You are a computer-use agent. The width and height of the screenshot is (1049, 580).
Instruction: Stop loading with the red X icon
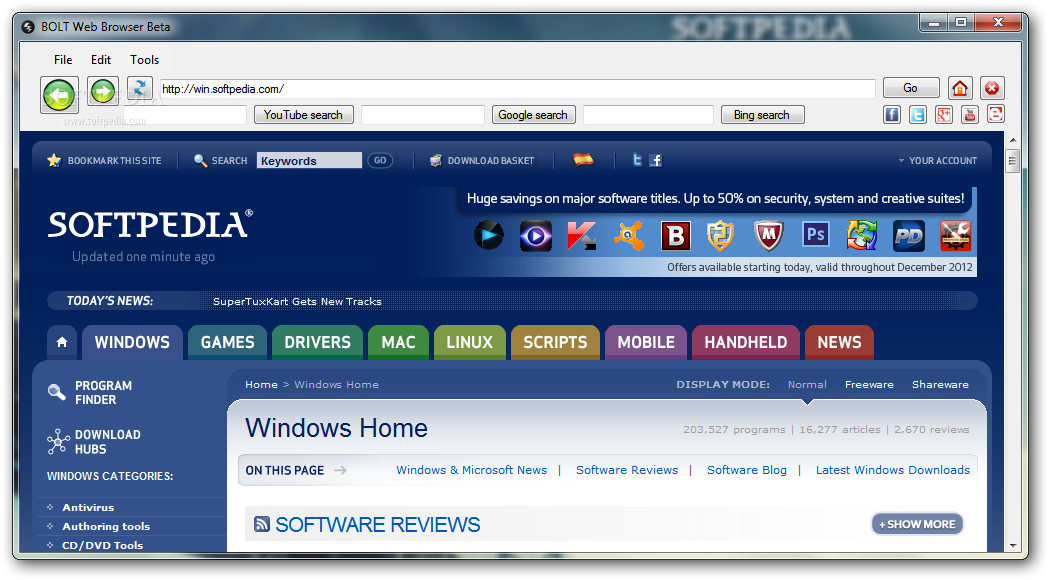pos(992,88)
